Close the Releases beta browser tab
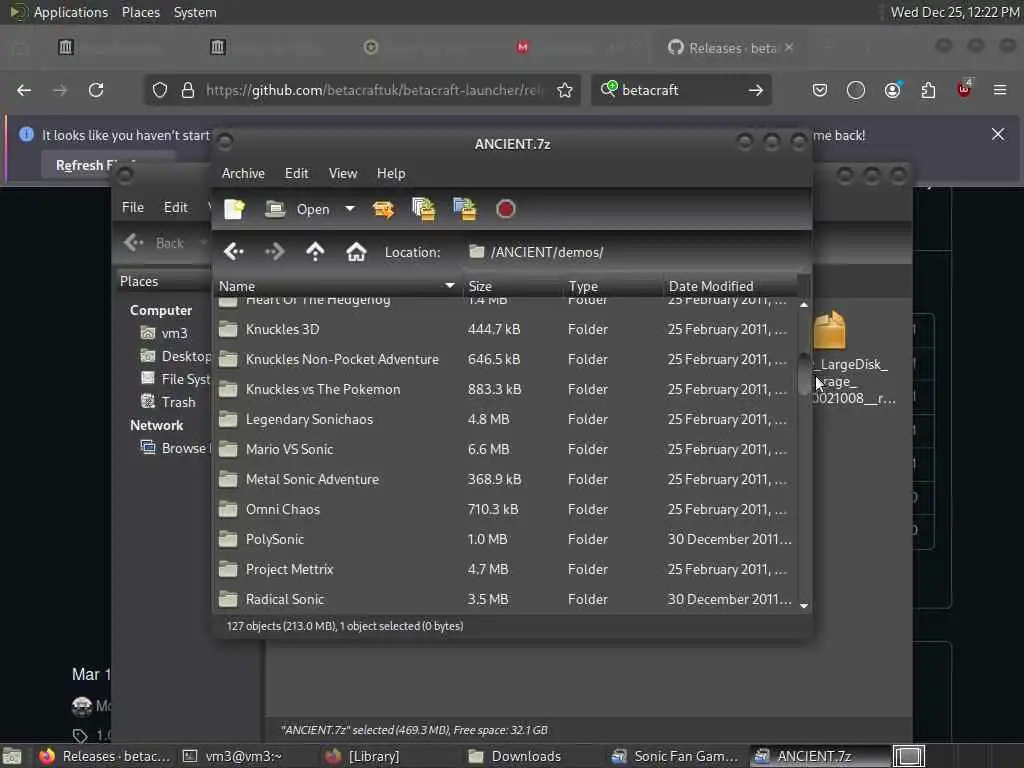The width and height of the screenshot is (1024, 768). pyautogui.click(x=789, y=47)
